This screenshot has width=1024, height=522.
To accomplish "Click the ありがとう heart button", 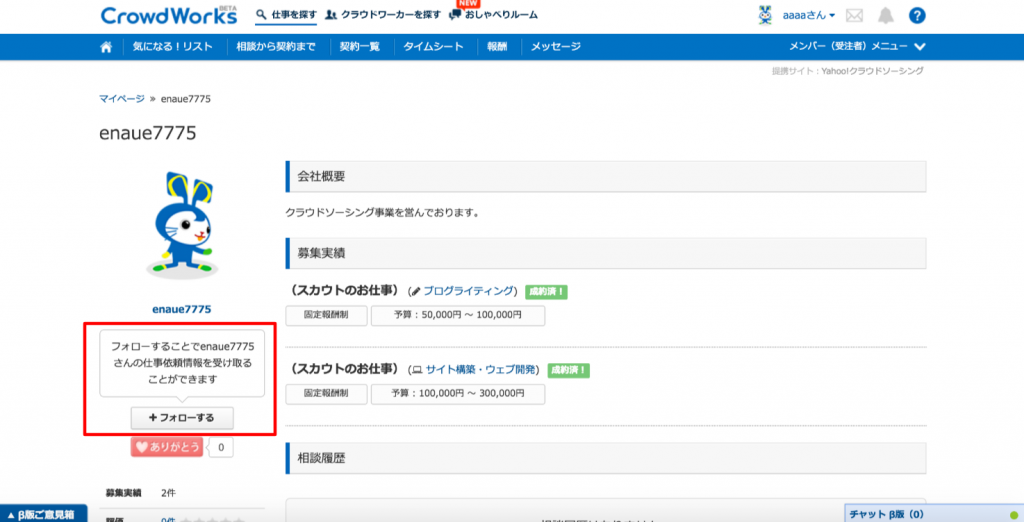I will click(166, 447).
